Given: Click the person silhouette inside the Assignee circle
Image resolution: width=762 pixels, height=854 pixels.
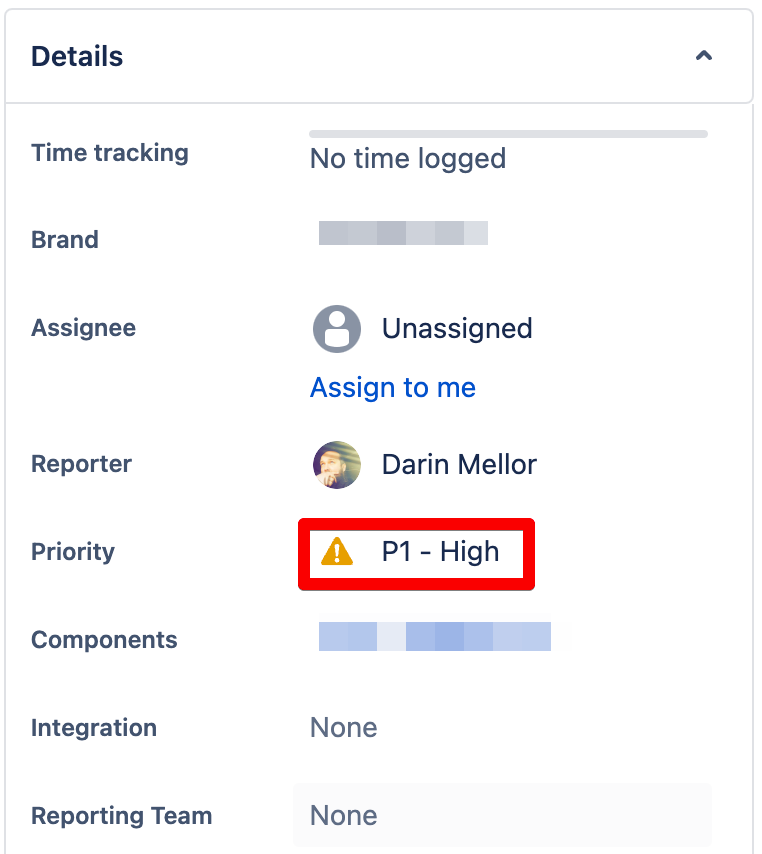Looking at the screenshot, I should click(x=337, y=329).
